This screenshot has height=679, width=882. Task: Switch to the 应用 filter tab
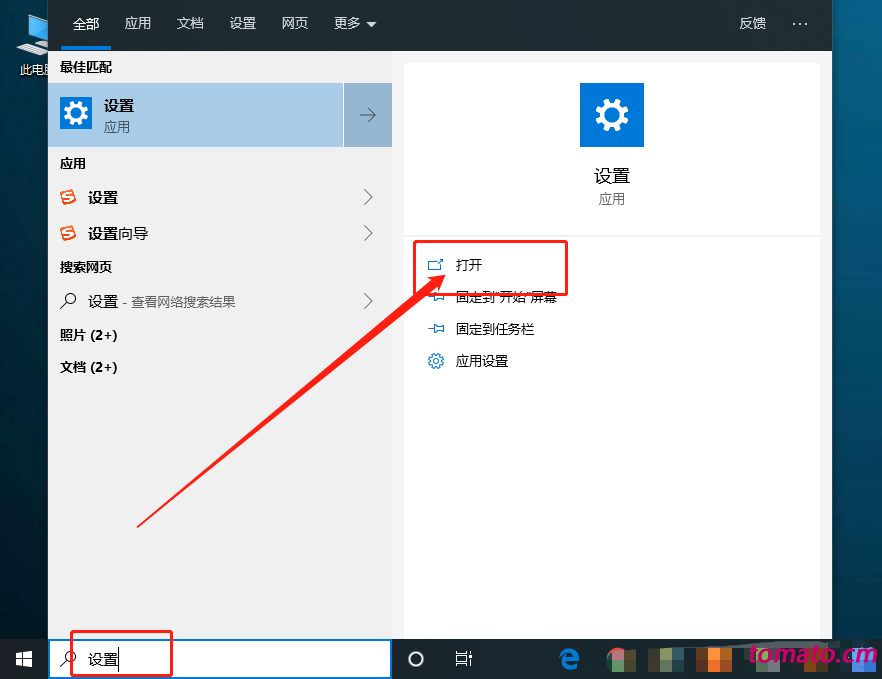pos(138,24)
